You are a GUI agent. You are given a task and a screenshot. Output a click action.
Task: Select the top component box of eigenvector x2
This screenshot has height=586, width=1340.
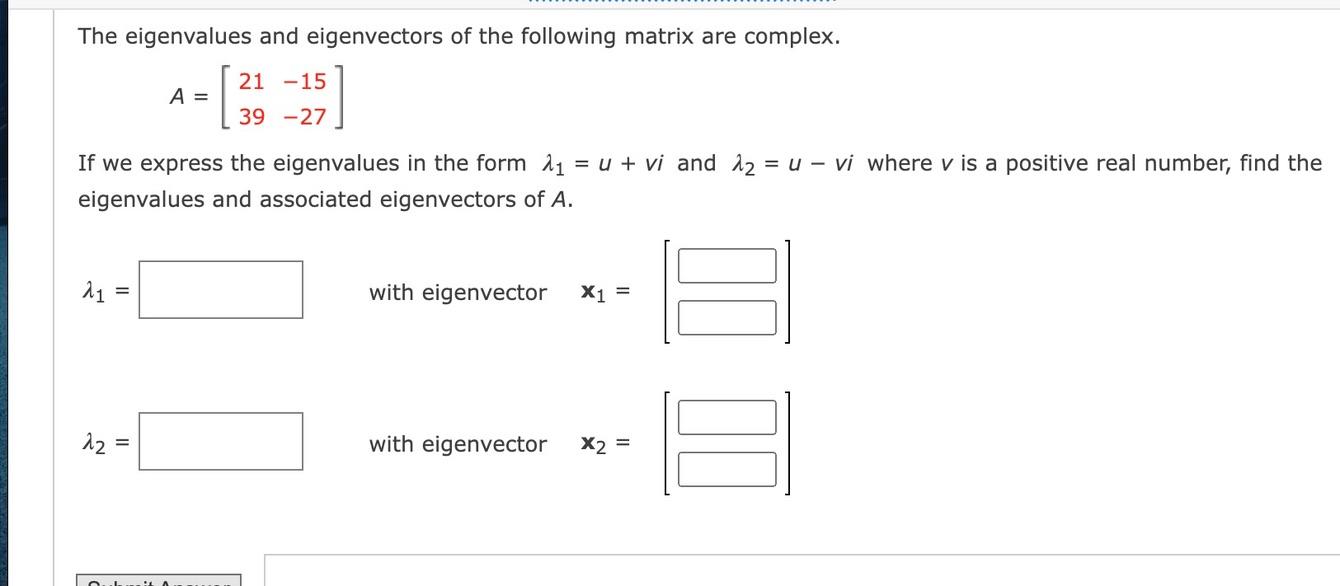(727, 417)
